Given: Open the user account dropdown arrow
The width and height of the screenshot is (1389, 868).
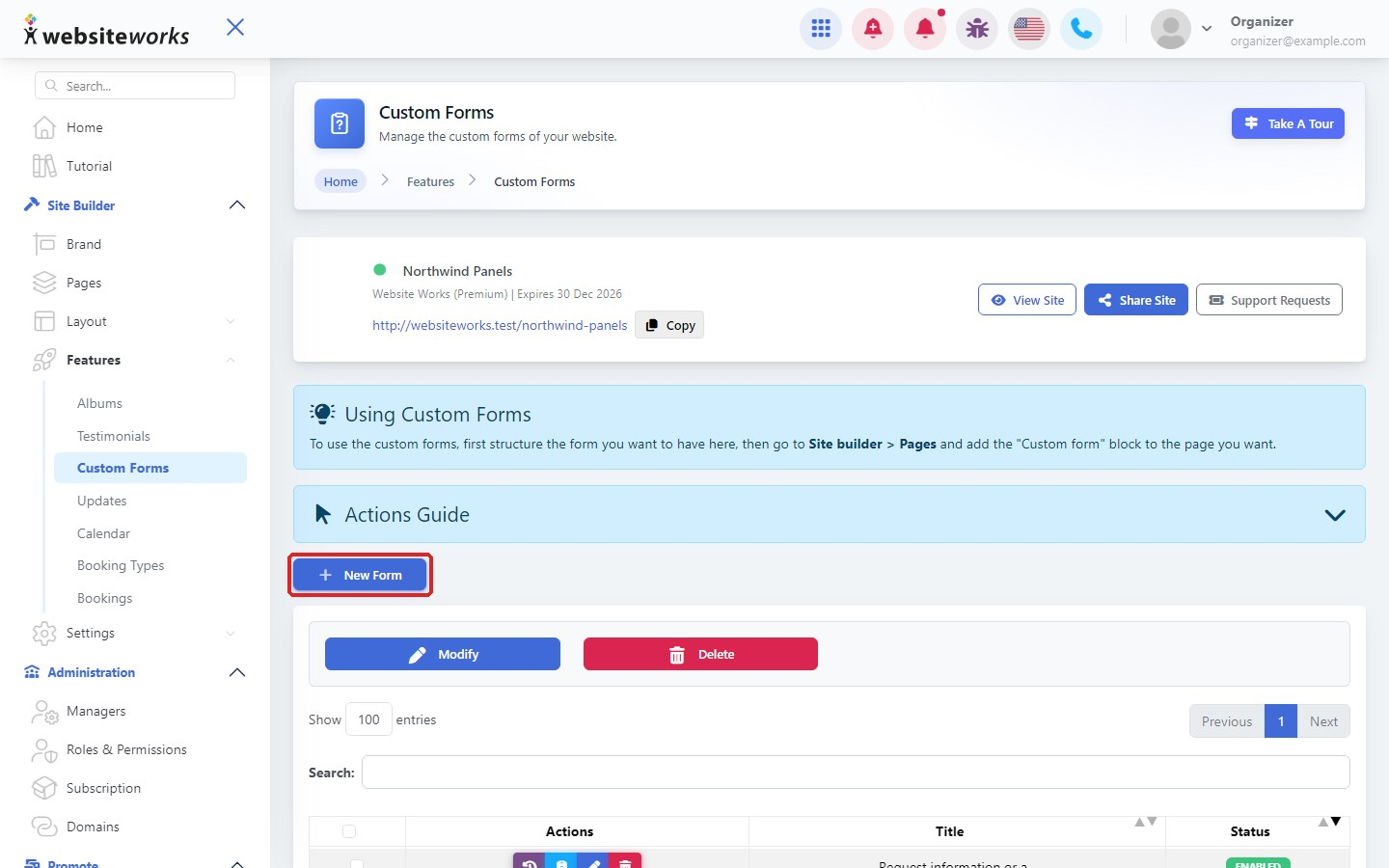Looking at the screenshot, I should [x=1207, y=29].
